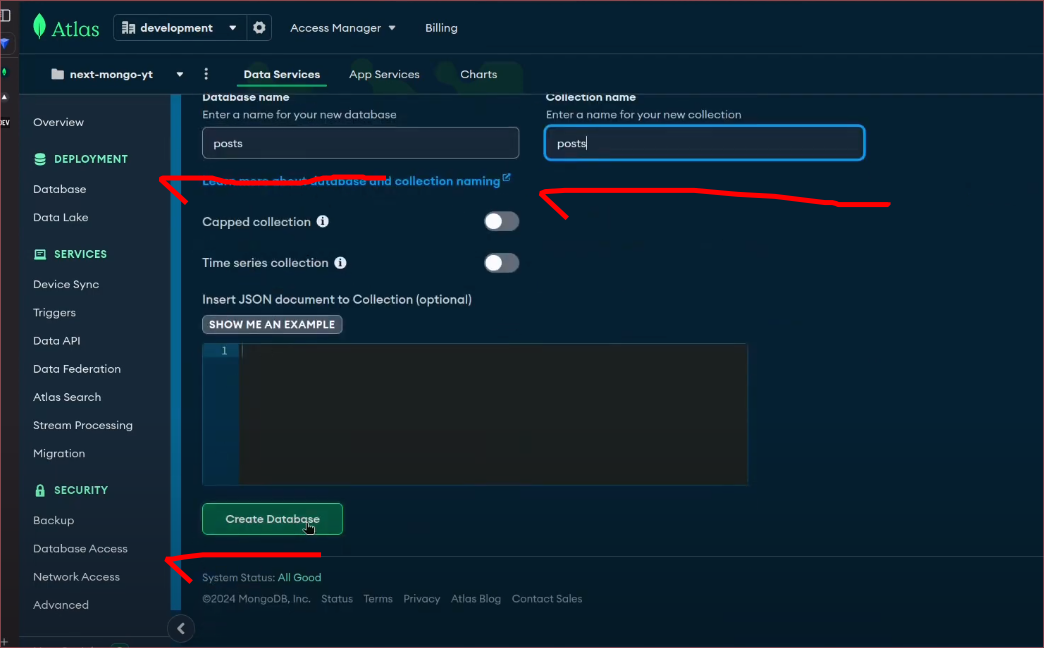Click the Services section icon
This screenshot has height=648, width=1044.
click(40, 254)
